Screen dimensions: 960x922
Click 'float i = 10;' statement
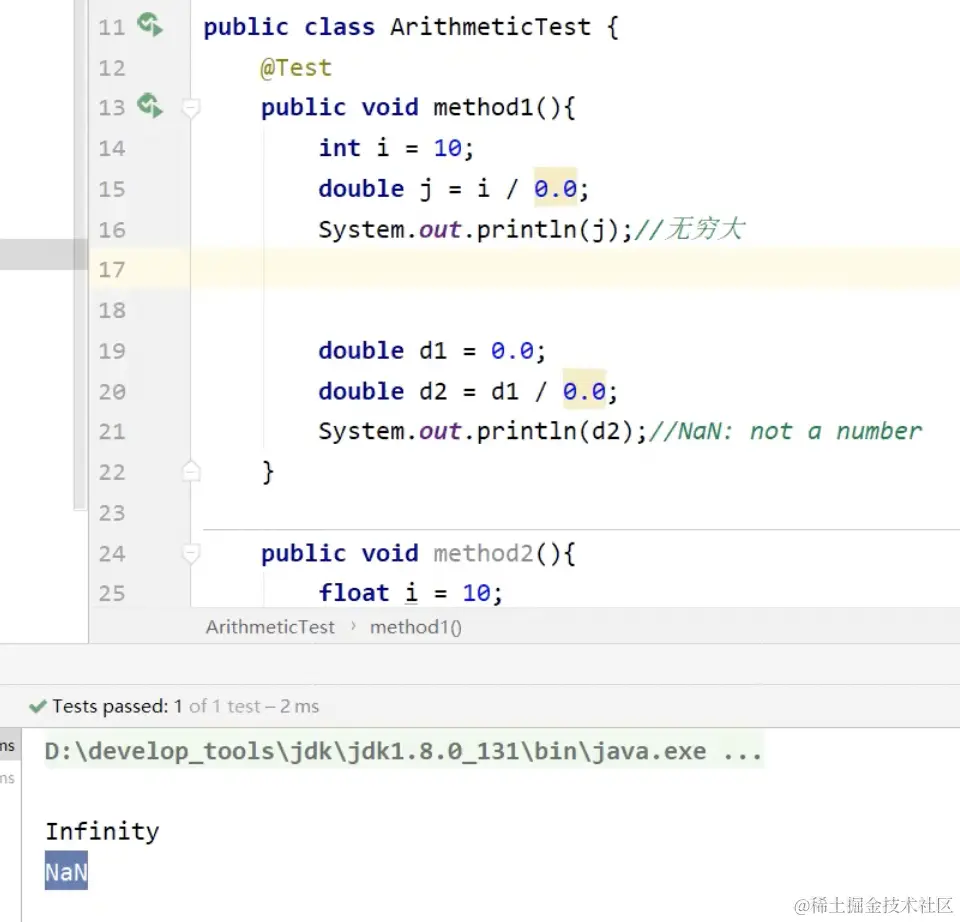tap(410, 593)
